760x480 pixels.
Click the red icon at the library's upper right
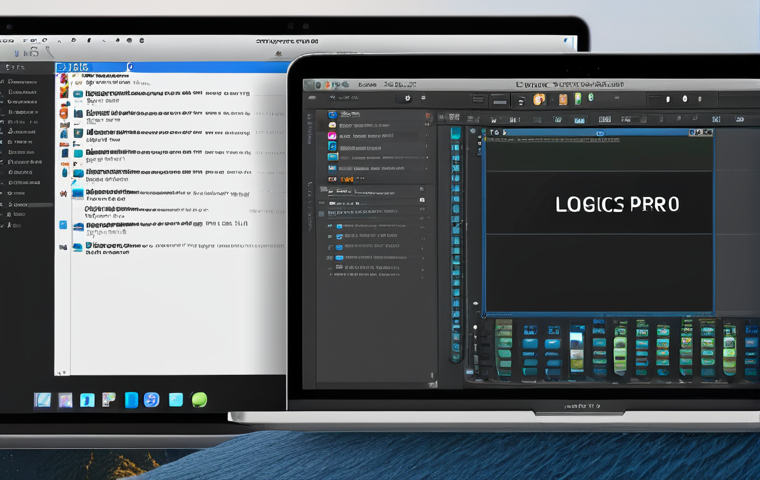pyautogui.click(x=428, y=116)
